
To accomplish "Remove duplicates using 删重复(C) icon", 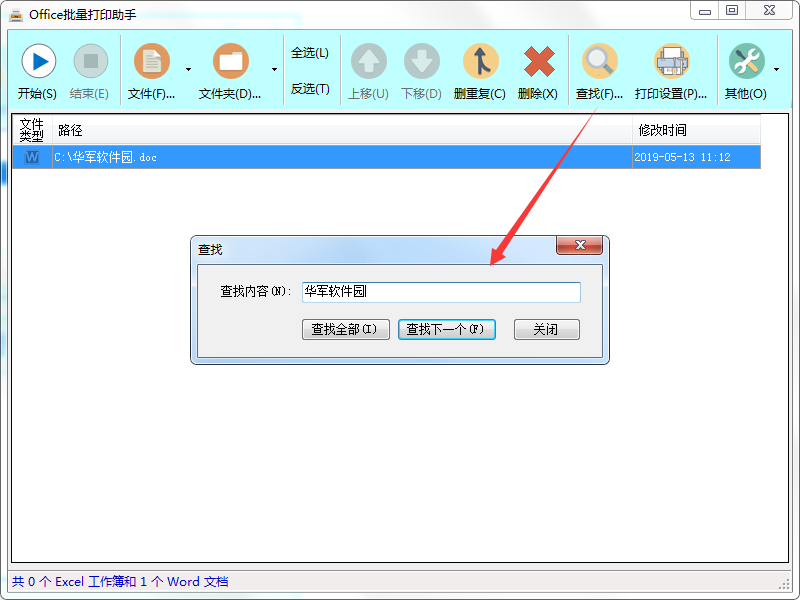I will click(482, 62).
